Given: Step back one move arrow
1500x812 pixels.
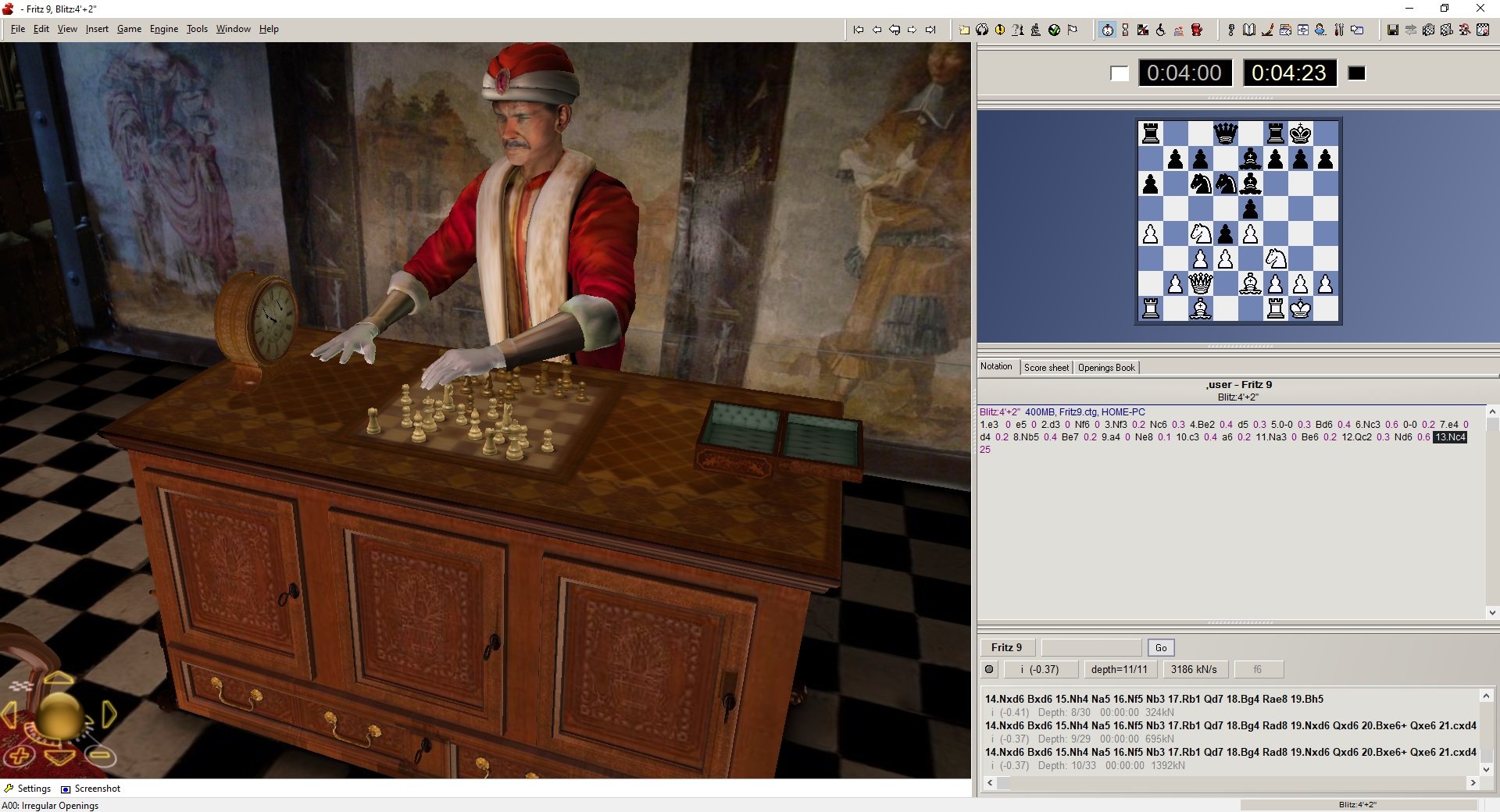Looking at the screenshot, I should (877, 30).
